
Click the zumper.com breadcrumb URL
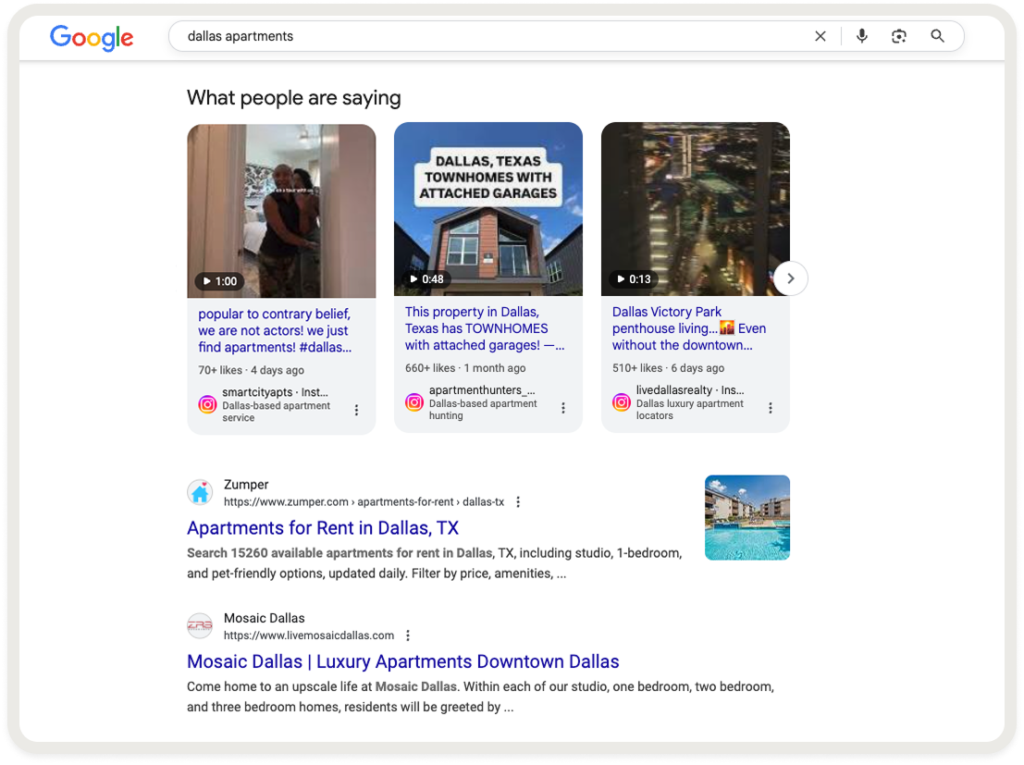coord(364,502)
